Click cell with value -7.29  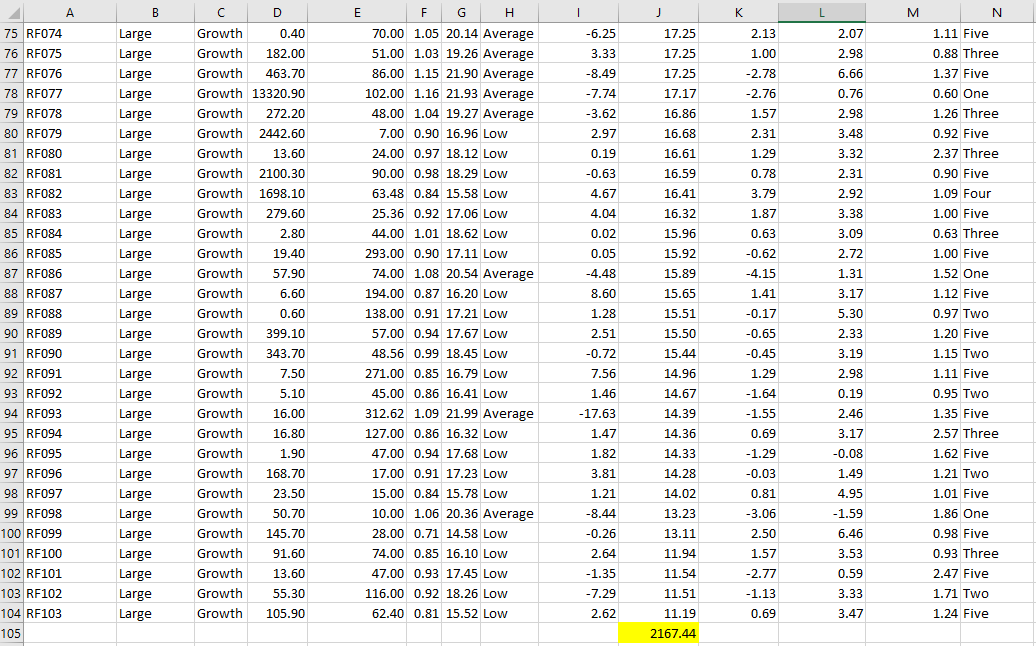coord(579,593)
